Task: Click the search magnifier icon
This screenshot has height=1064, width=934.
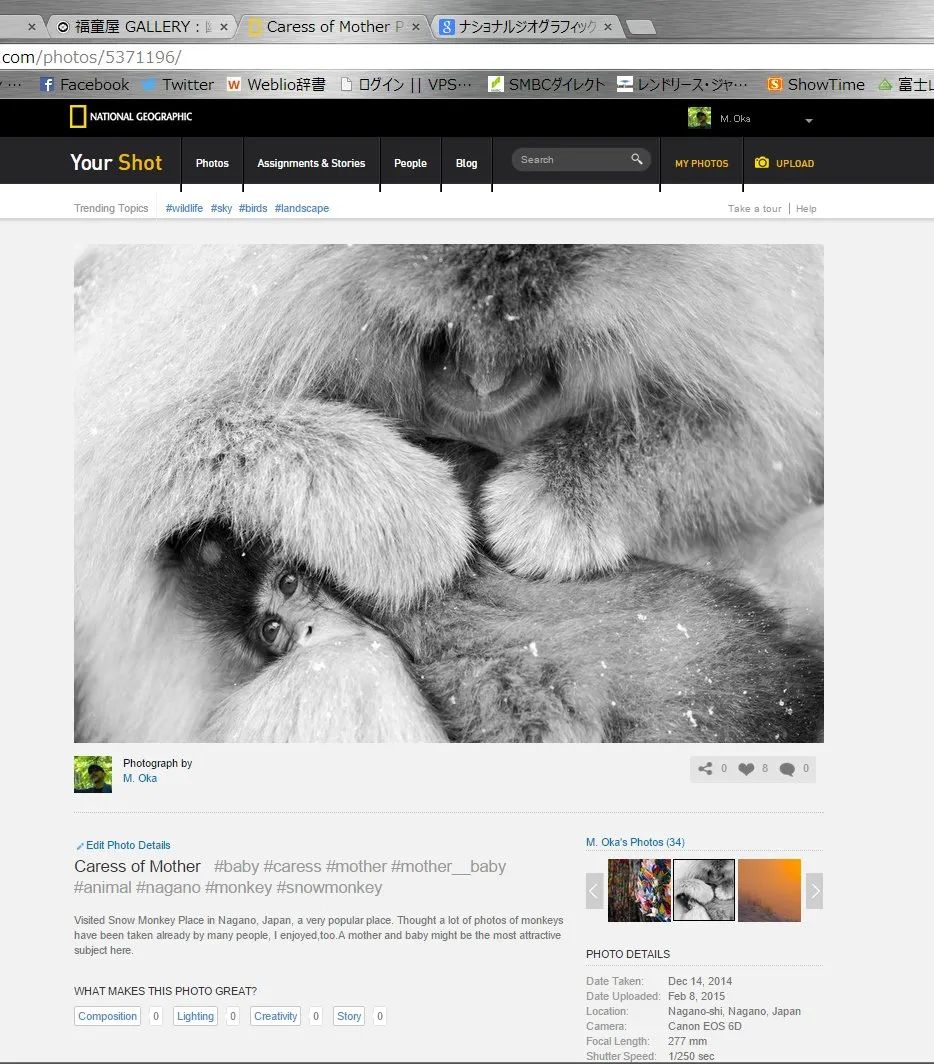Action: (637, 159)
